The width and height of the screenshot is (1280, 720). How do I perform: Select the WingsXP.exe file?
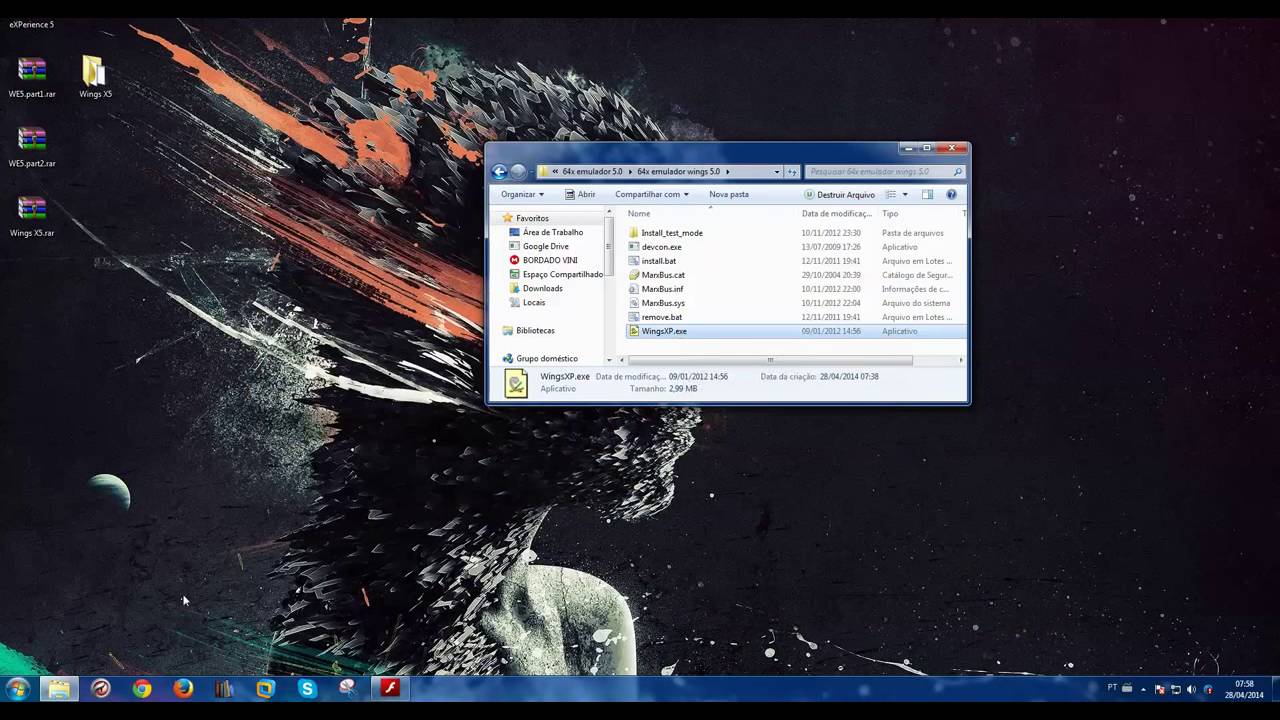(796, 331)
